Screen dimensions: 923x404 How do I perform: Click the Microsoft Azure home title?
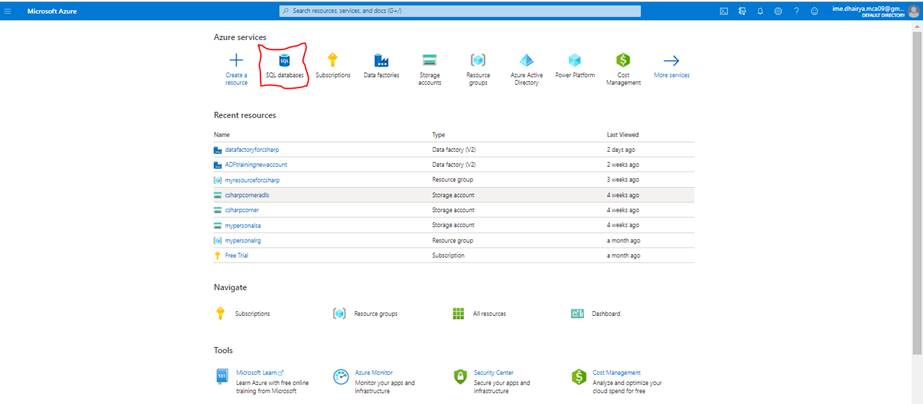pos(52,11)
